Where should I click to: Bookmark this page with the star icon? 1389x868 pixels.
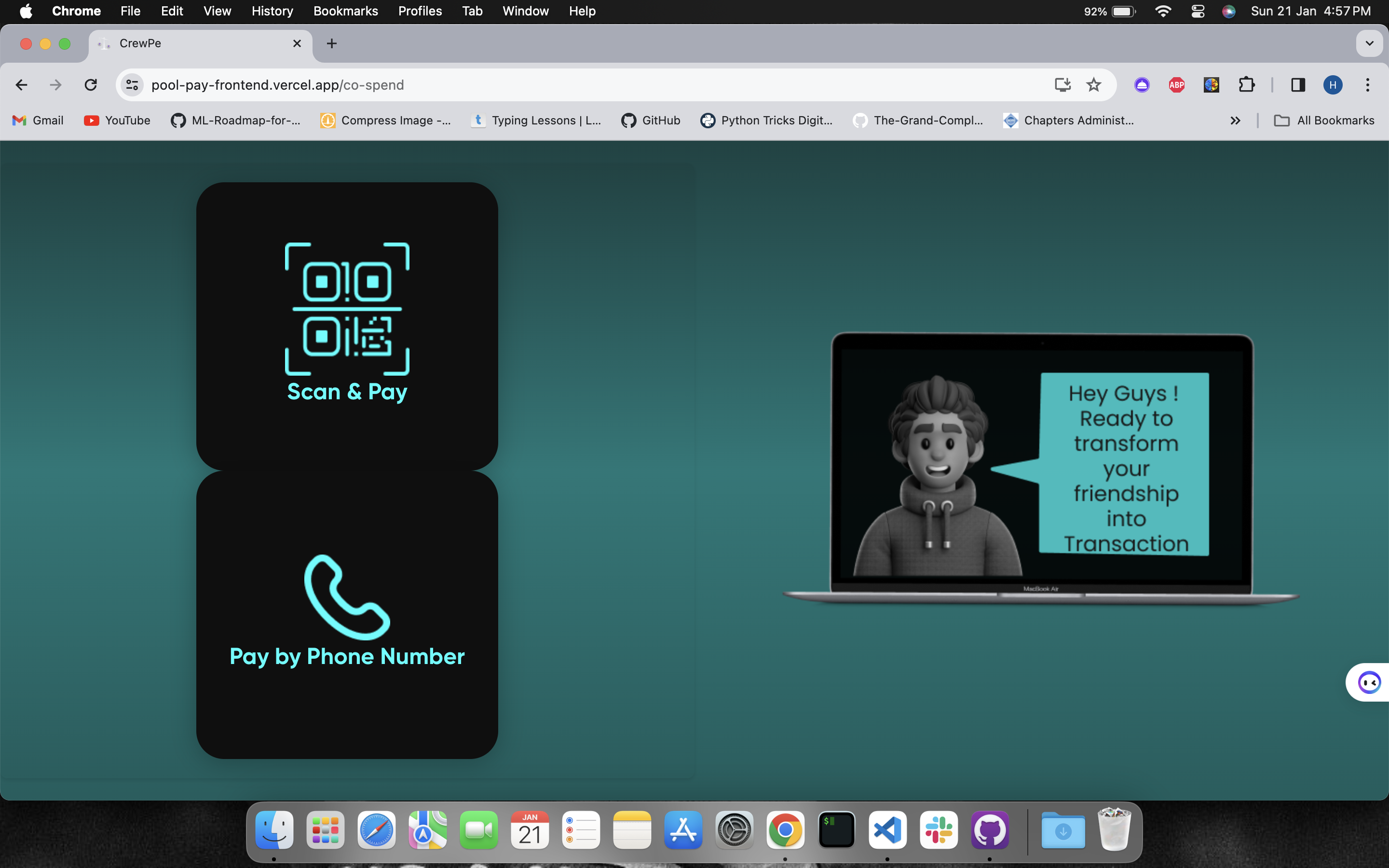pos(1093,85)
